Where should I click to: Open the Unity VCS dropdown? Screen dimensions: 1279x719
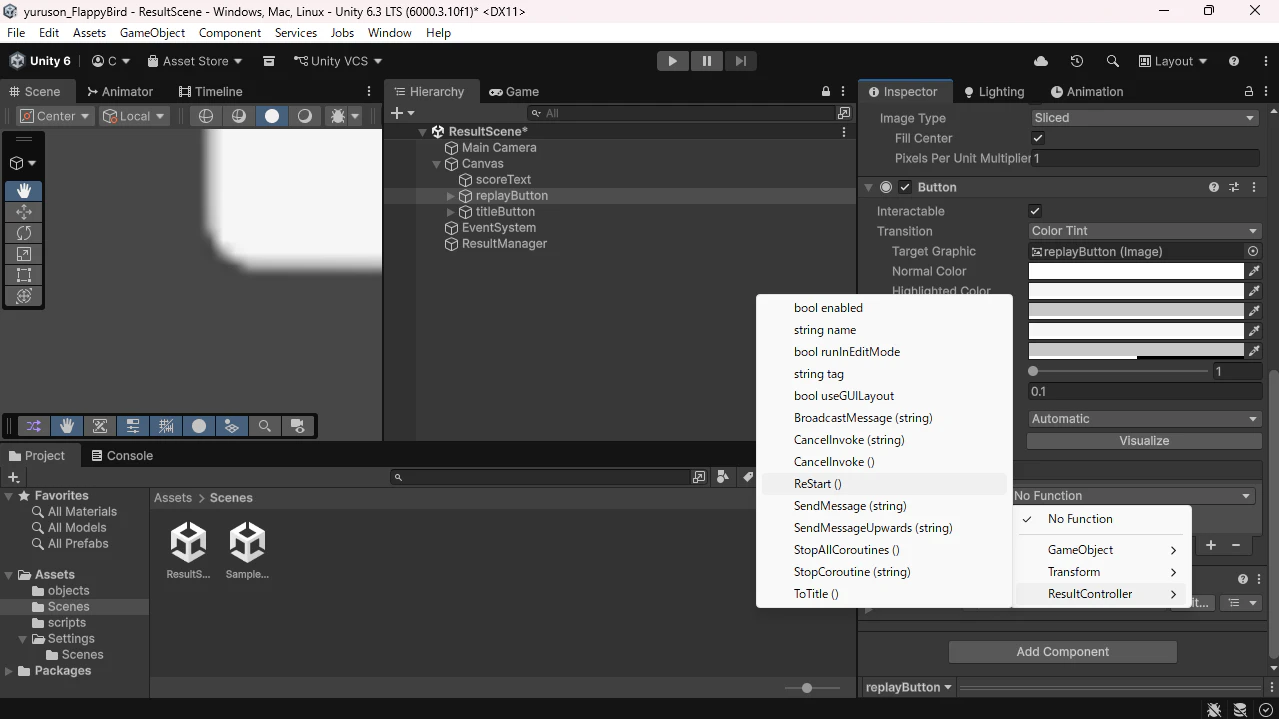pyautogui.click(x=340, y=61)
